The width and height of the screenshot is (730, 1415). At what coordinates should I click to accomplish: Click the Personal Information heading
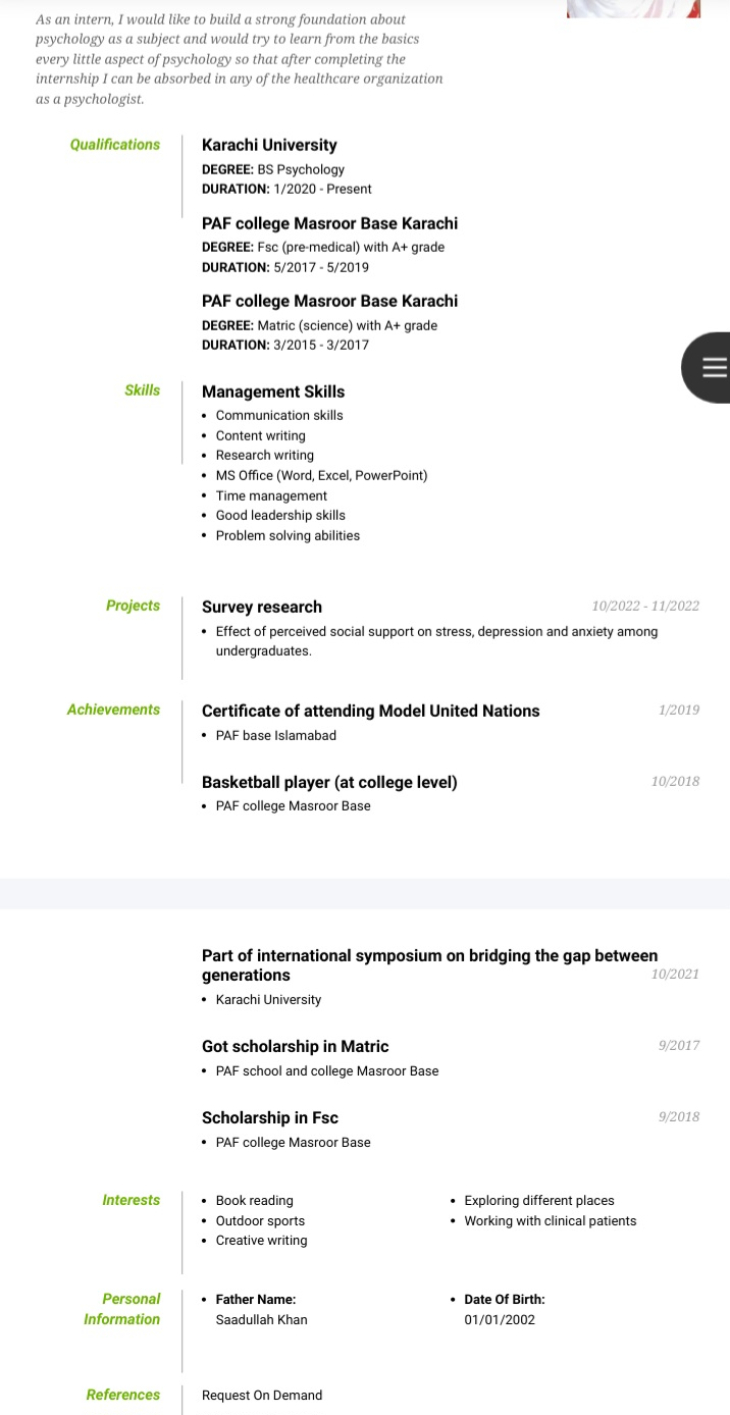122,1309
